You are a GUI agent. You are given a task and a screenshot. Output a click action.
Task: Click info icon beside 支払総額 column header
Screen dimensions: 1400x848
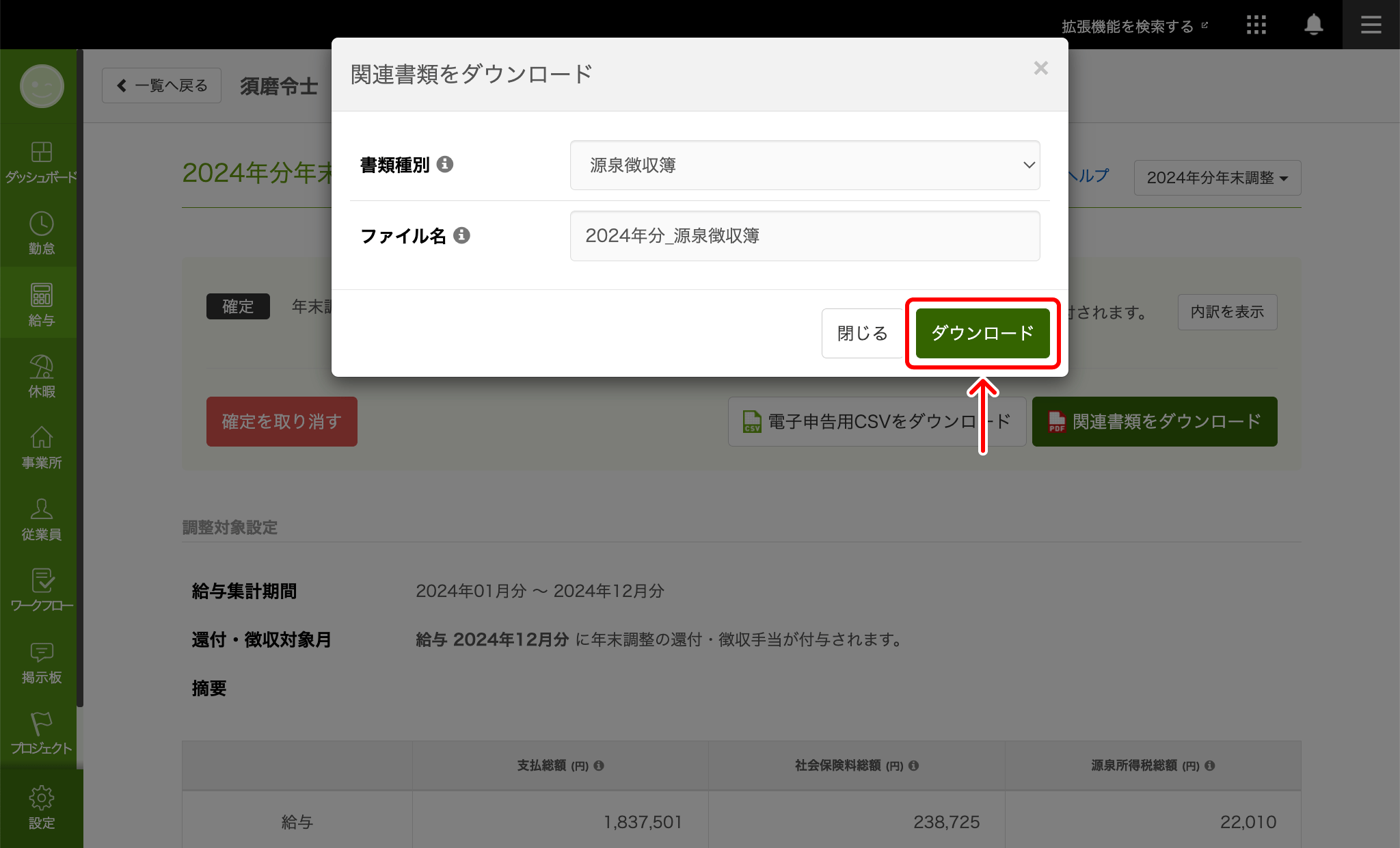pyautogui.click(x=599, y=765)
